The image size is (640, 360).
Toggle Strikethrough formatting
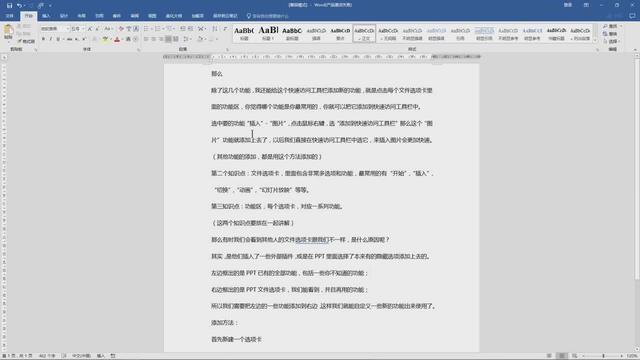(69, 39)
